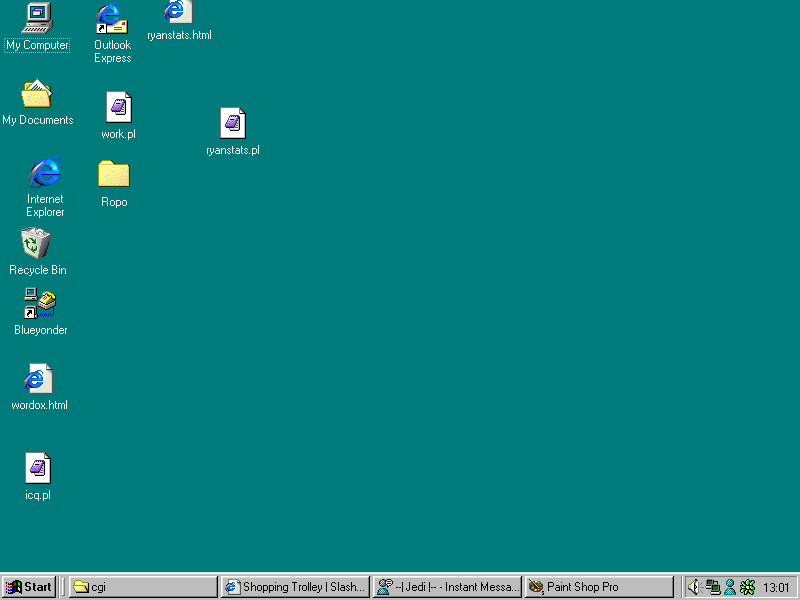The width and height of the screenshot is (800, 600).
Task: Activate the Jedi Instant Message window
Action: pos(447,587)
